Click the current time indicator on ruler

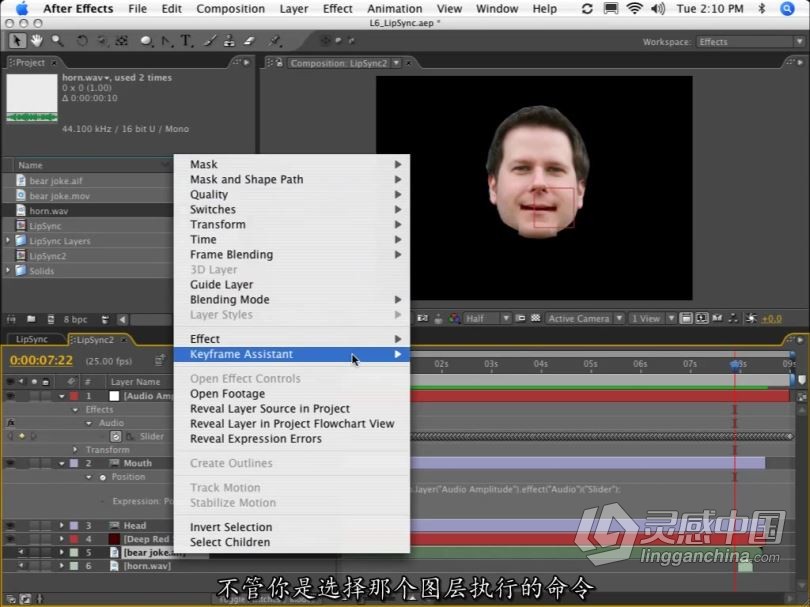pyautogui.click(x=736, y=365)
